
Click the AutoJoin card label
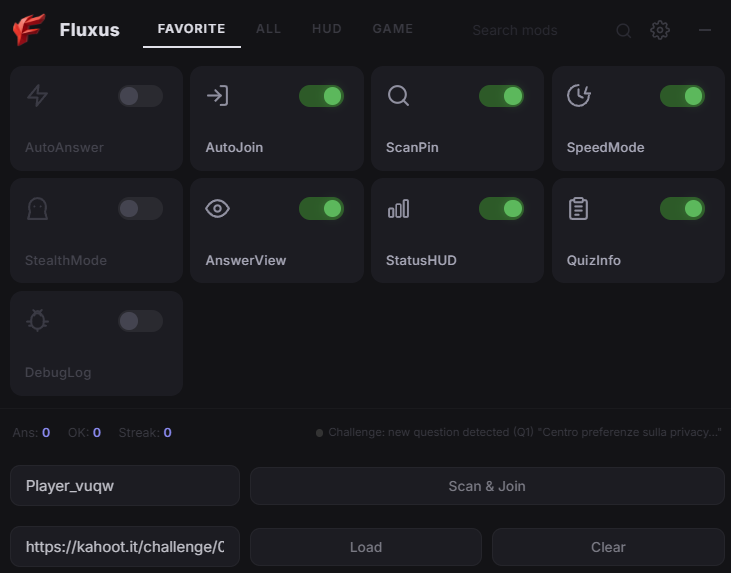coord(234,147)
